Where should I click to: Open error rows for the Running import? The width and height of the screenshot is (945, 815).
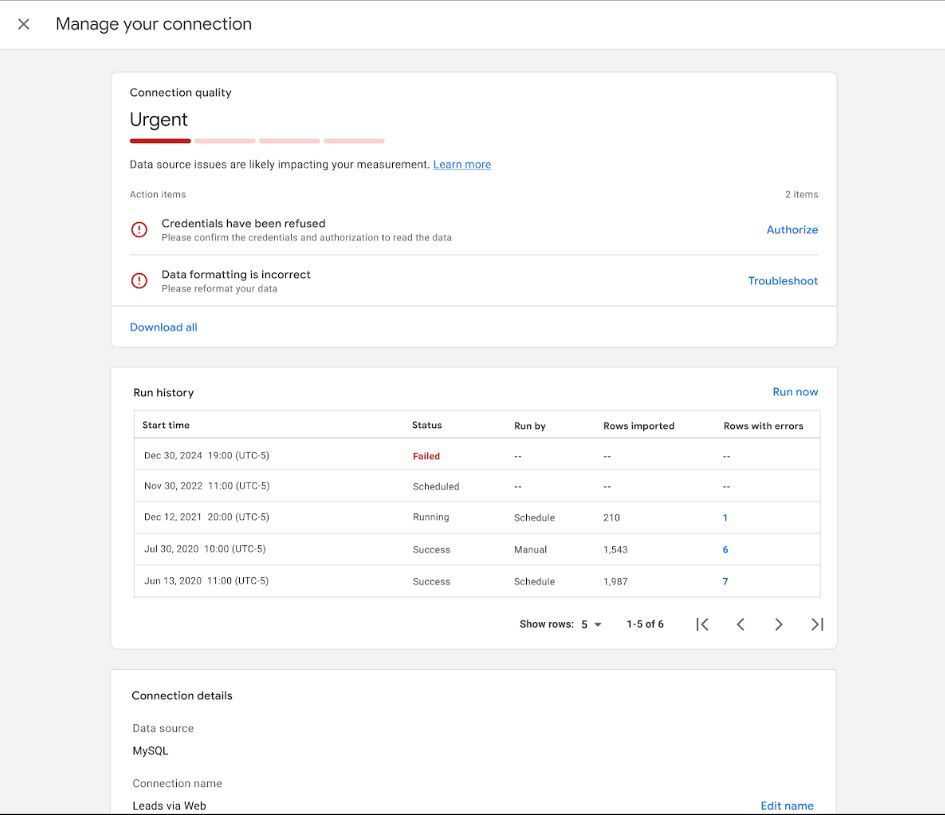pyautogui.click(x=724, y=517)
